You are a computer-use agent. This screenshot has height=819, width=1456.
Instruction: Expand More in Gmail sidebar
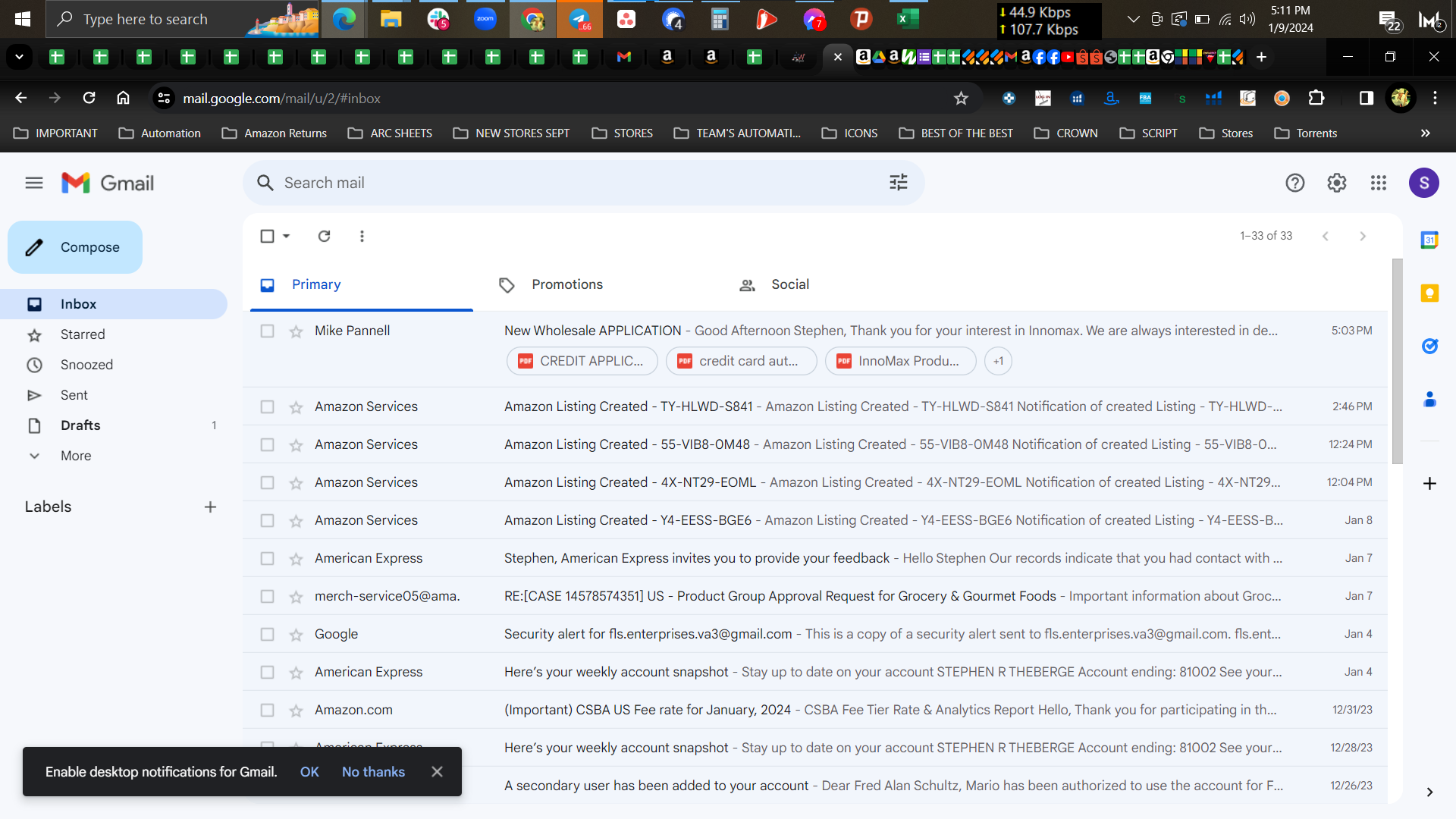tap(76, 456)
